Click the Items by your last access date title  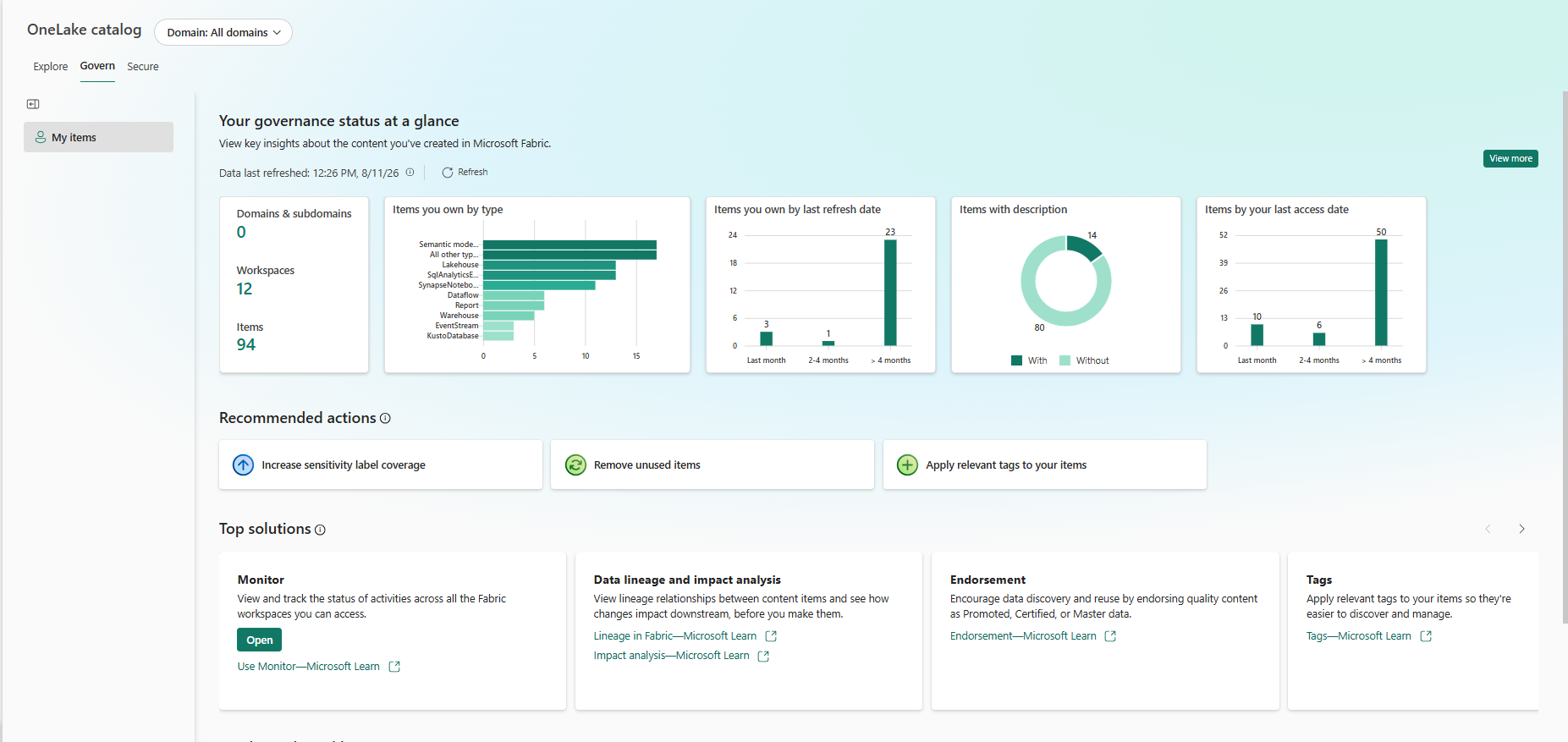tap(1277, 210)
